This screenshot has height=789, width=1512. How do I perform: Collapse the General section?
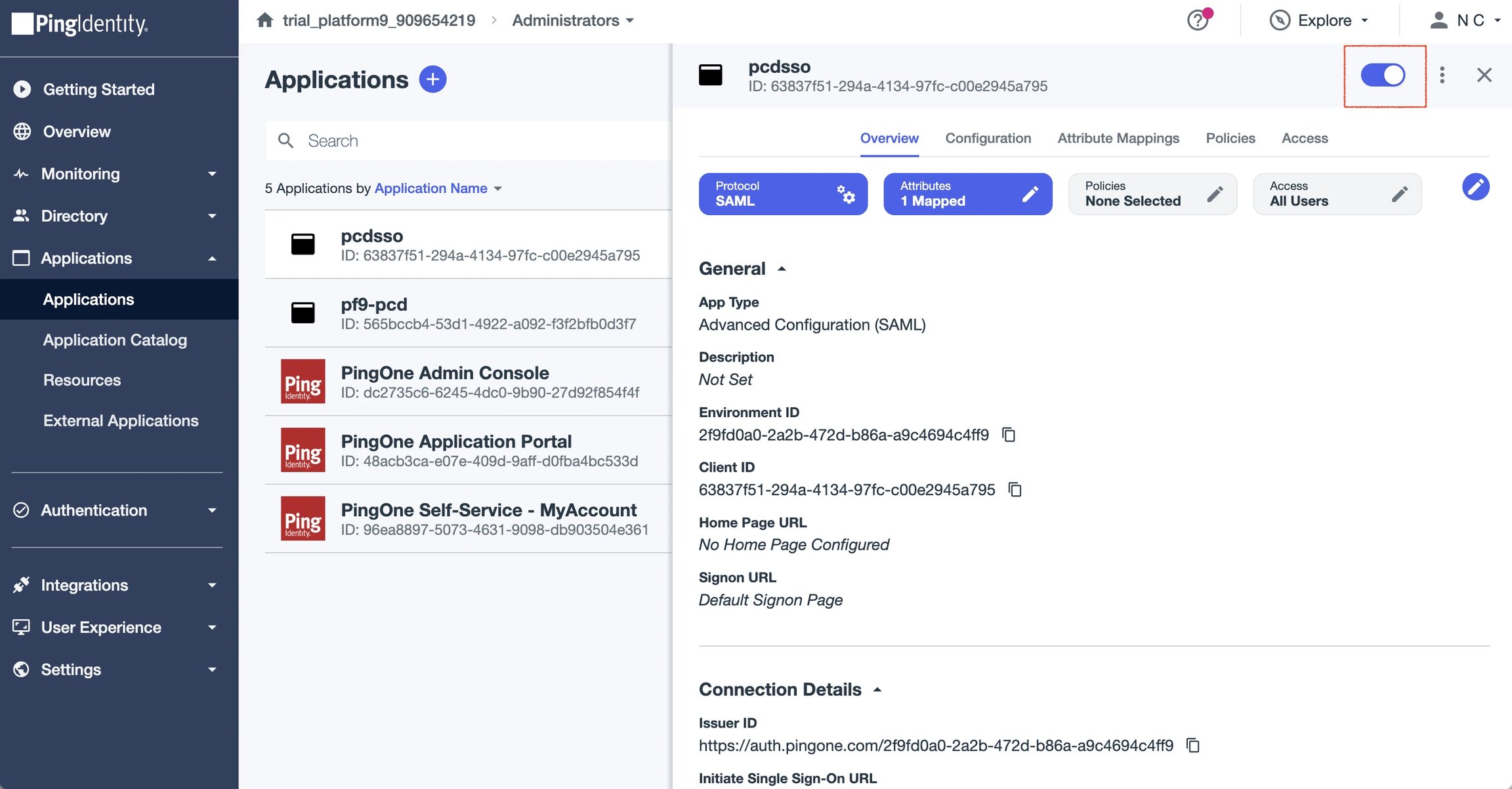click(x=782, y=269)
